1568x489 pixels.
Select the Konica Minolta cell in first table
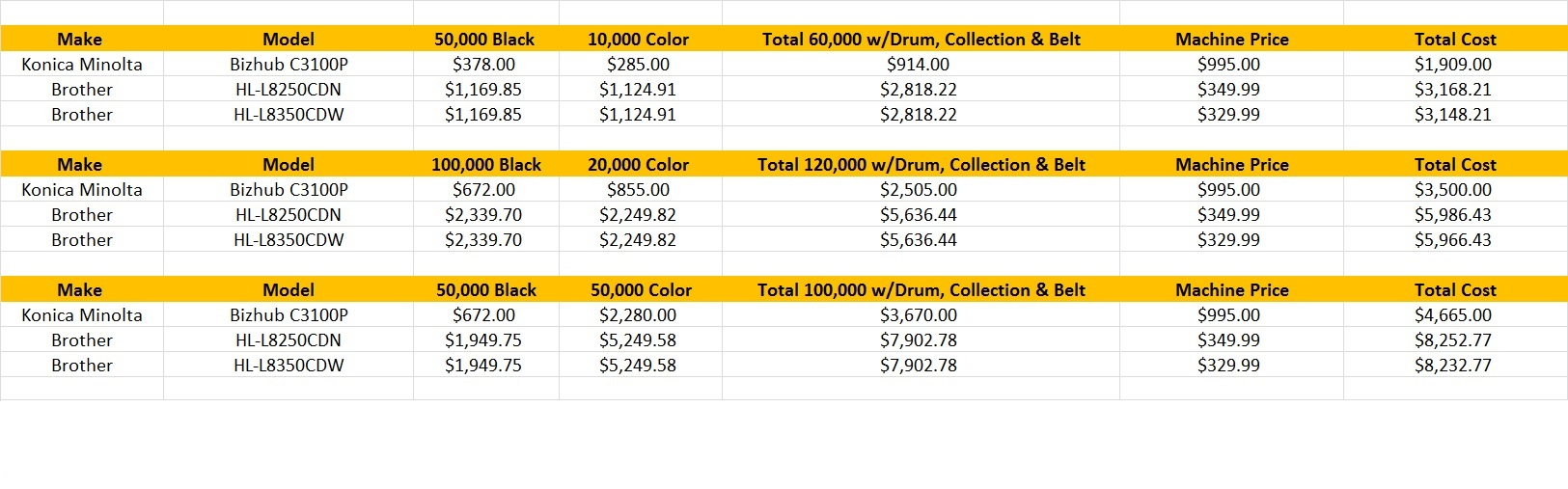click(82, 65)
